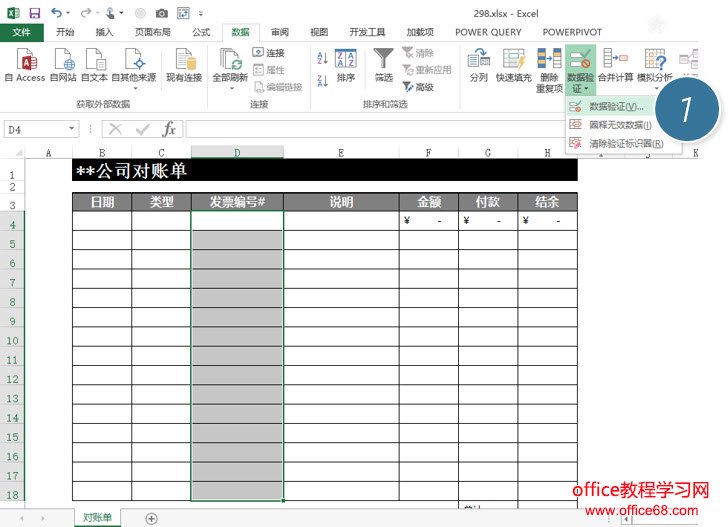Click the Save icon in quick access toolbar

34,13
